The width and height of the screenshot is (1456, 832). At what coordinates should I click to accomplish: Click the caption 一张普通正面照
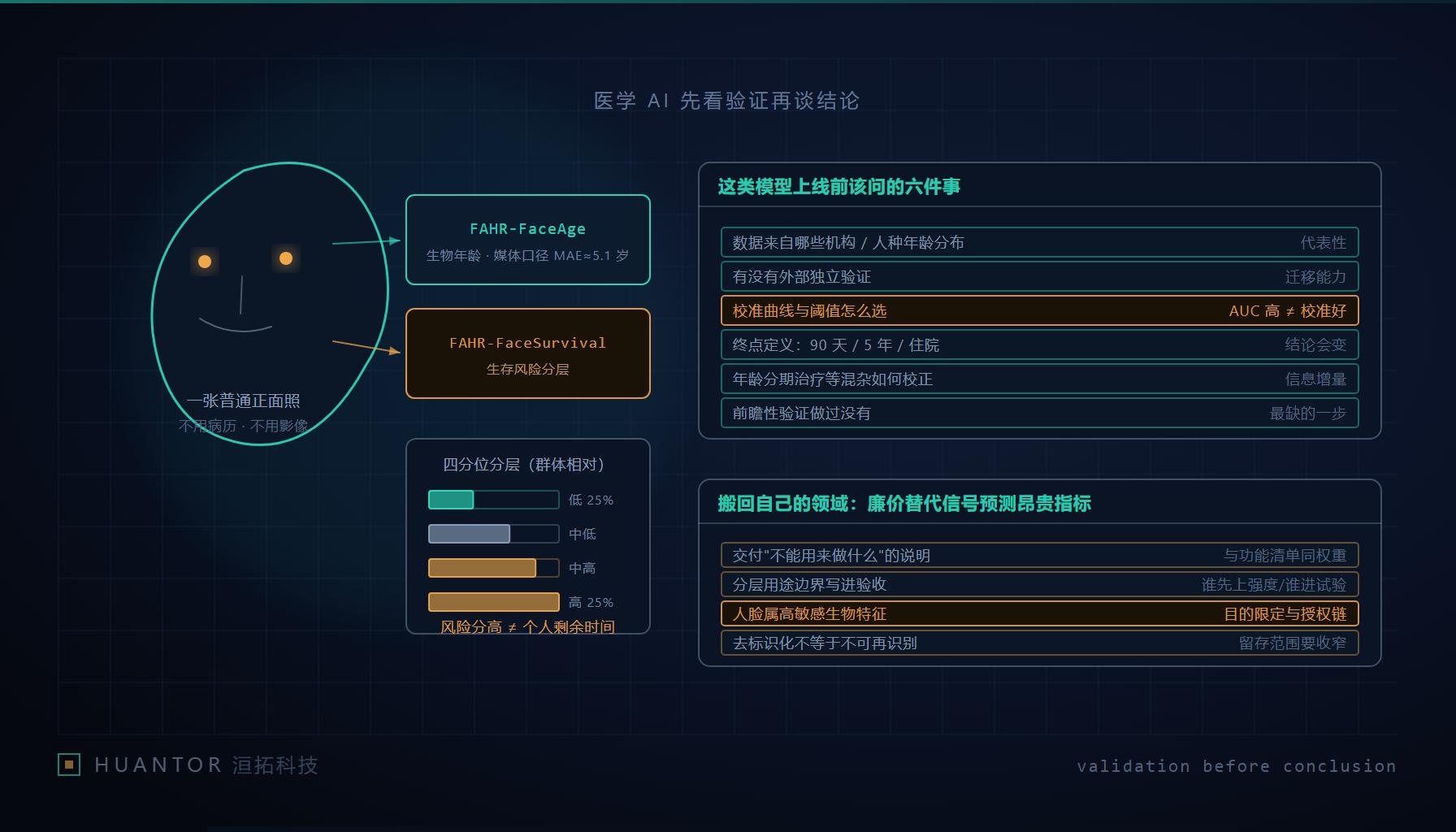coord(244,401)
